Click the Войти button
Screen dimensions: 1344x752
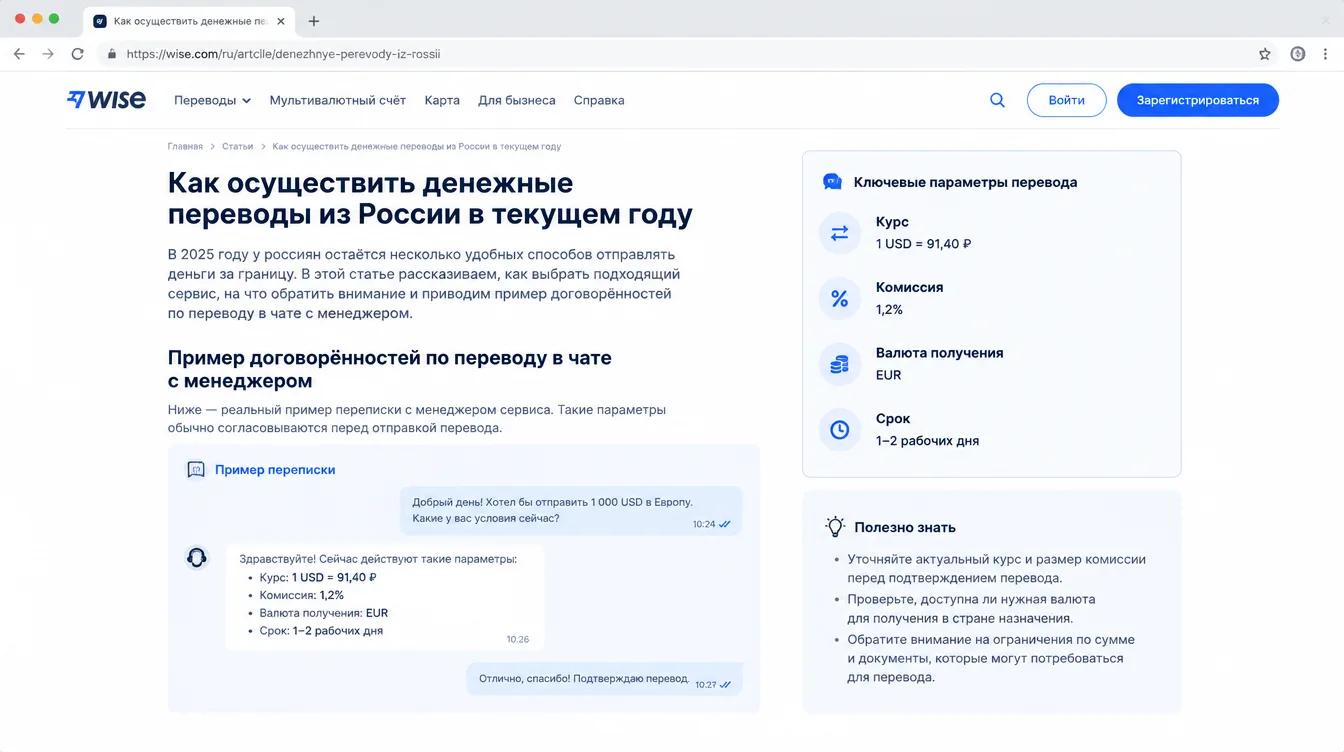(1067, 100)
